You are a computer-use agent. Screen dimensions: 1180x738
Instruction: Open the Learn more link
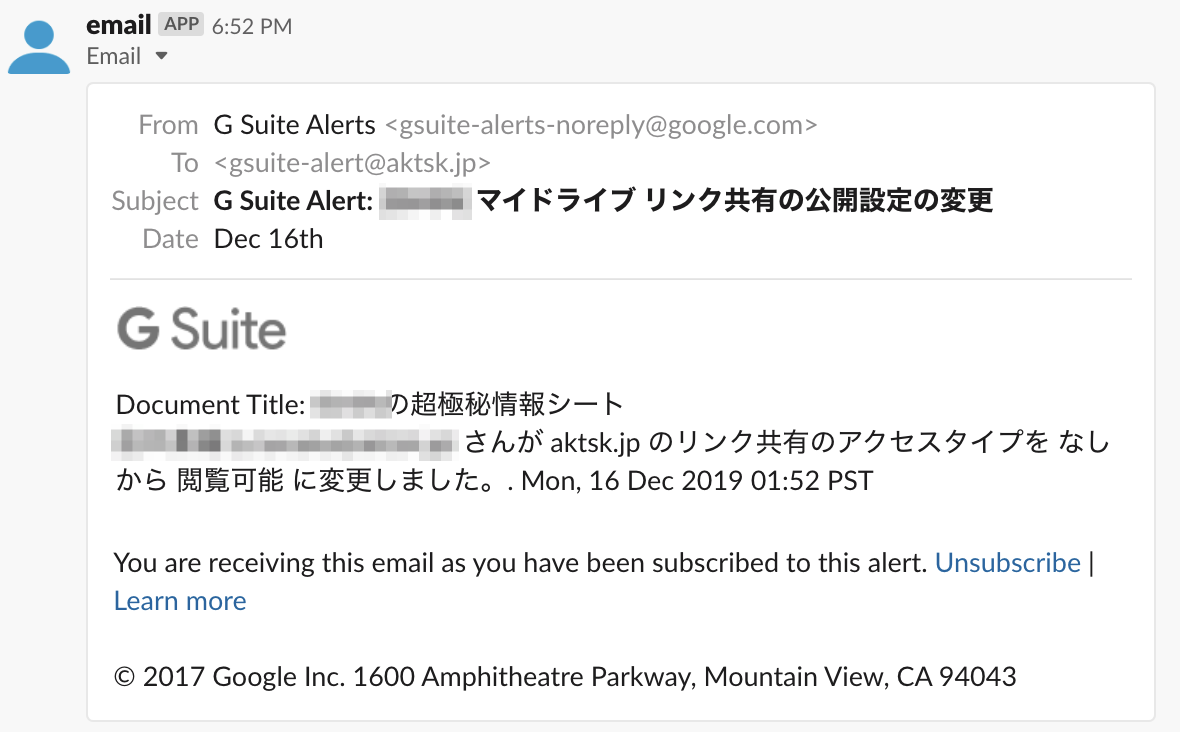pos(180,601)
